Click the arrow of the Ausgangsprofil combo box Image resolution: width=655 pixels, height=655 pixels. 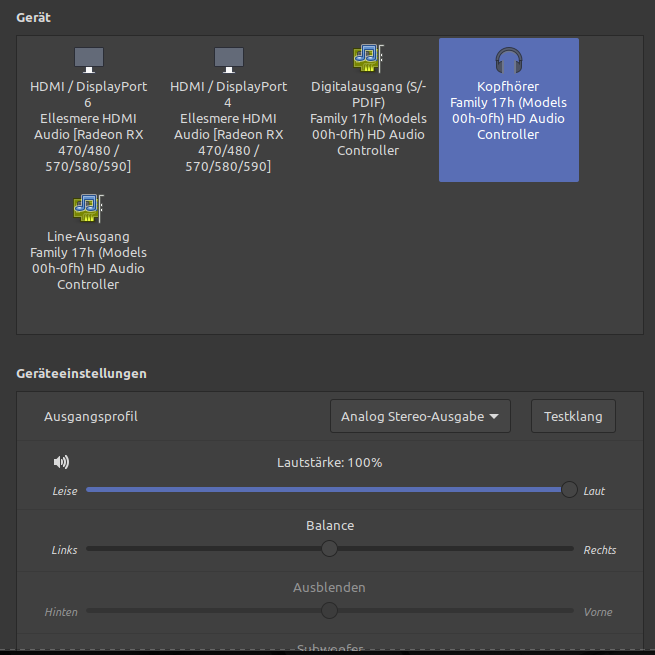(494, 417)
